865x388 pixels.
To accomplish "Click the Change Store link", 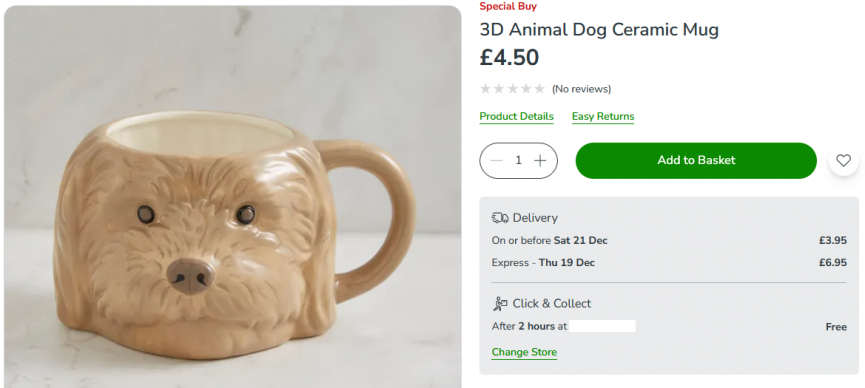I will click(x=524, y=352).
